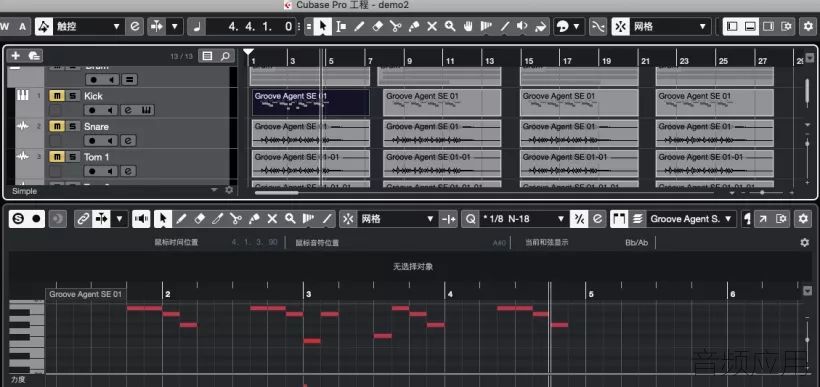Select the Play speaker tool in top toolbar
This screenshot has width=820, height=387.
pos(522,26)
